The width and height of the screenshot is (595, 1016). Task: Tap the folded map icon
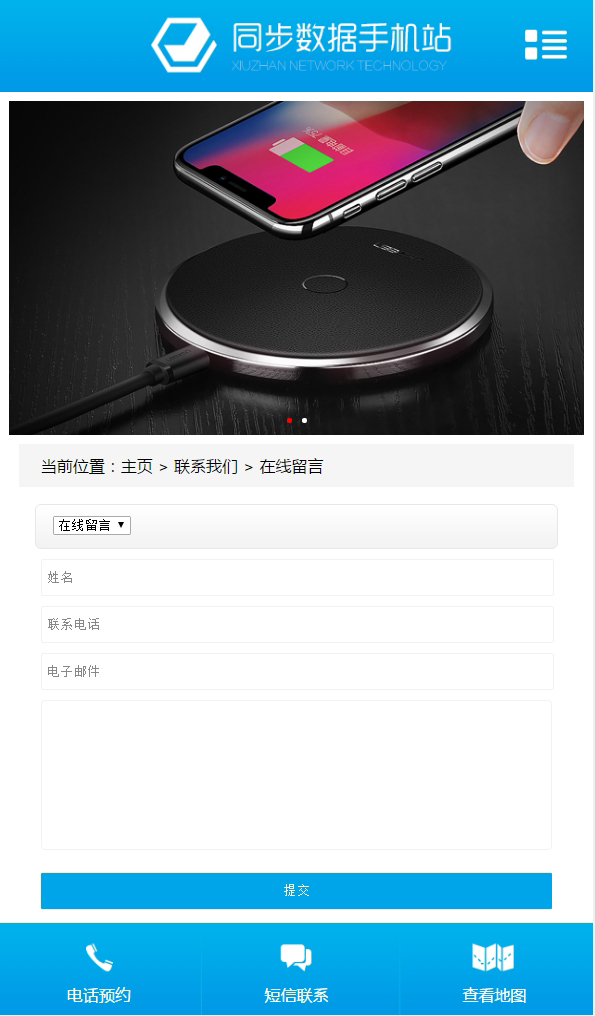point(493,957)
